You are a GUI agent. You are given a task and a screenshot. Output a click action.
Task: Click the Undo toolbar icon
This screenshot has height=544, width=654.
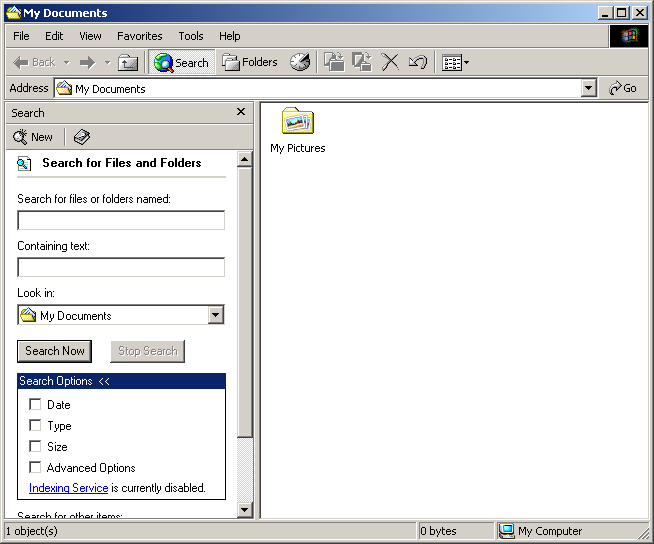tap(417, 62)
